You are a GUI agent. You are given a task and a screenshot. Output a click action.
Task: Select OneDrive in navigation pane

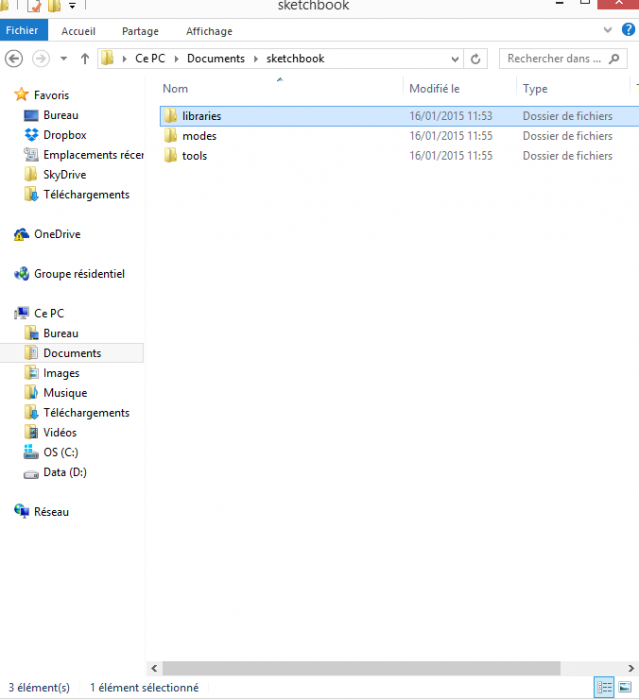point(57,234)
